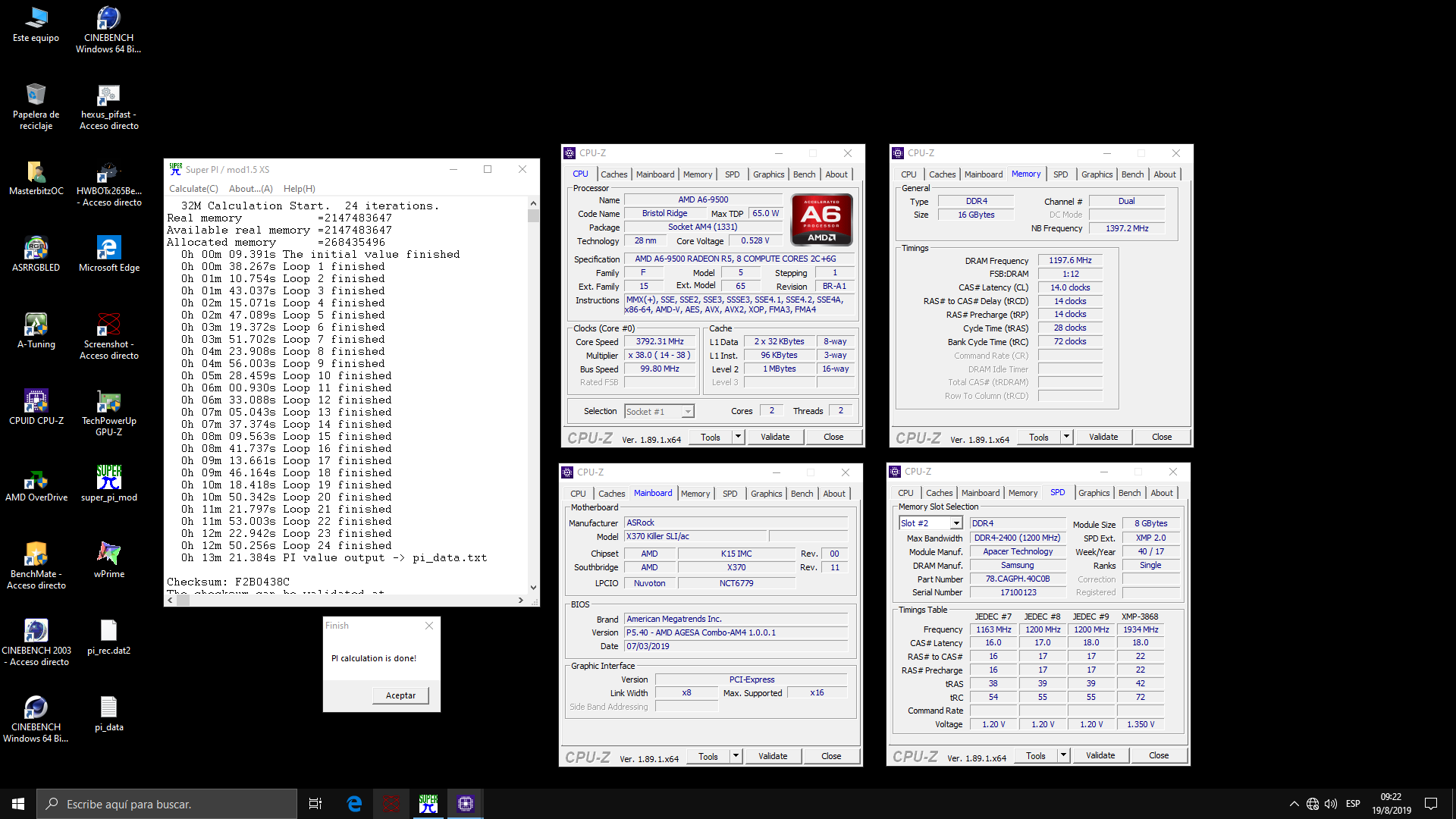The image size is (1456, 819).
Task: Open Screenshot shortcut desktop icon
Action: (108, 337)
